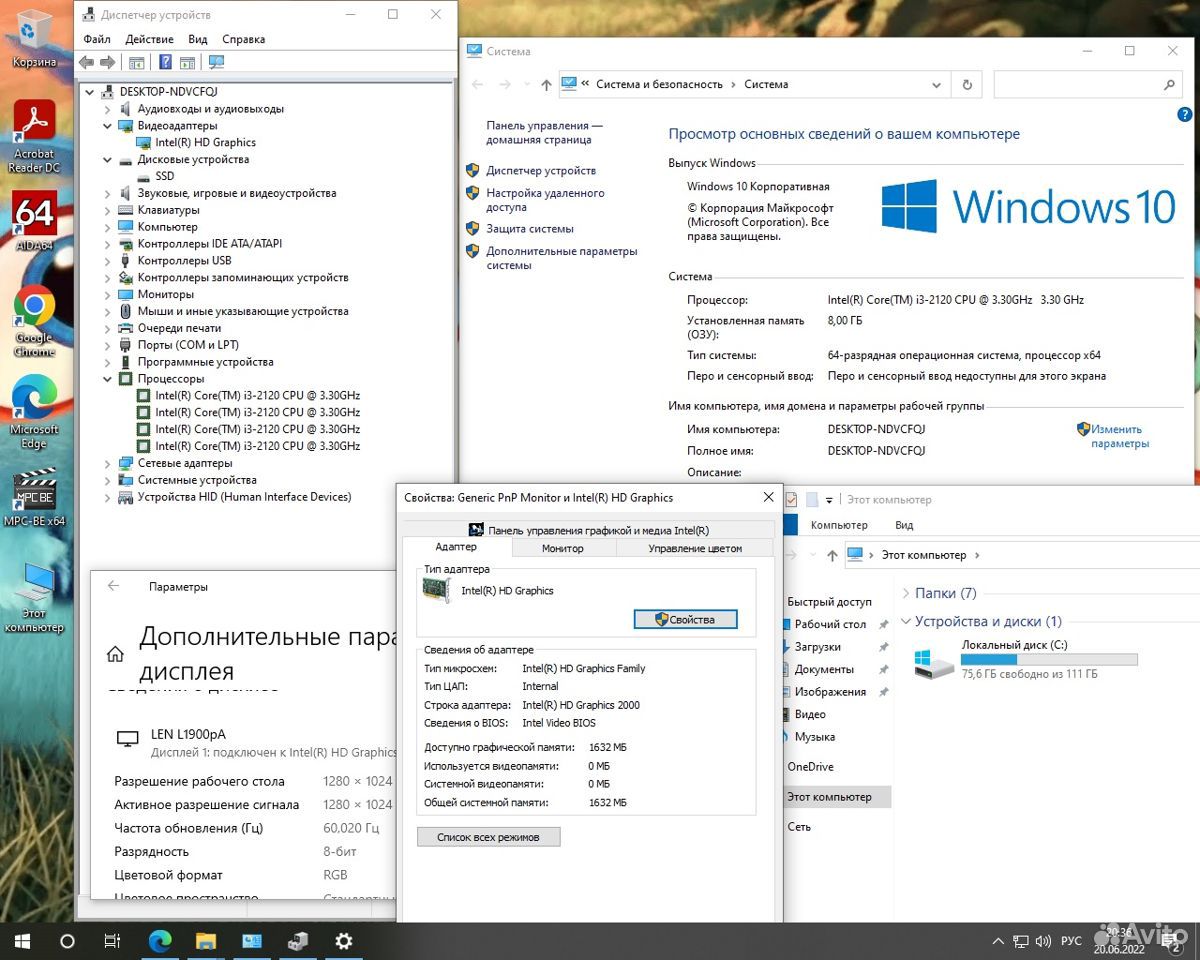Select Сеть in the Explorer sidebar
This screenshot has height=960, width=1200.
pos(799,826)
